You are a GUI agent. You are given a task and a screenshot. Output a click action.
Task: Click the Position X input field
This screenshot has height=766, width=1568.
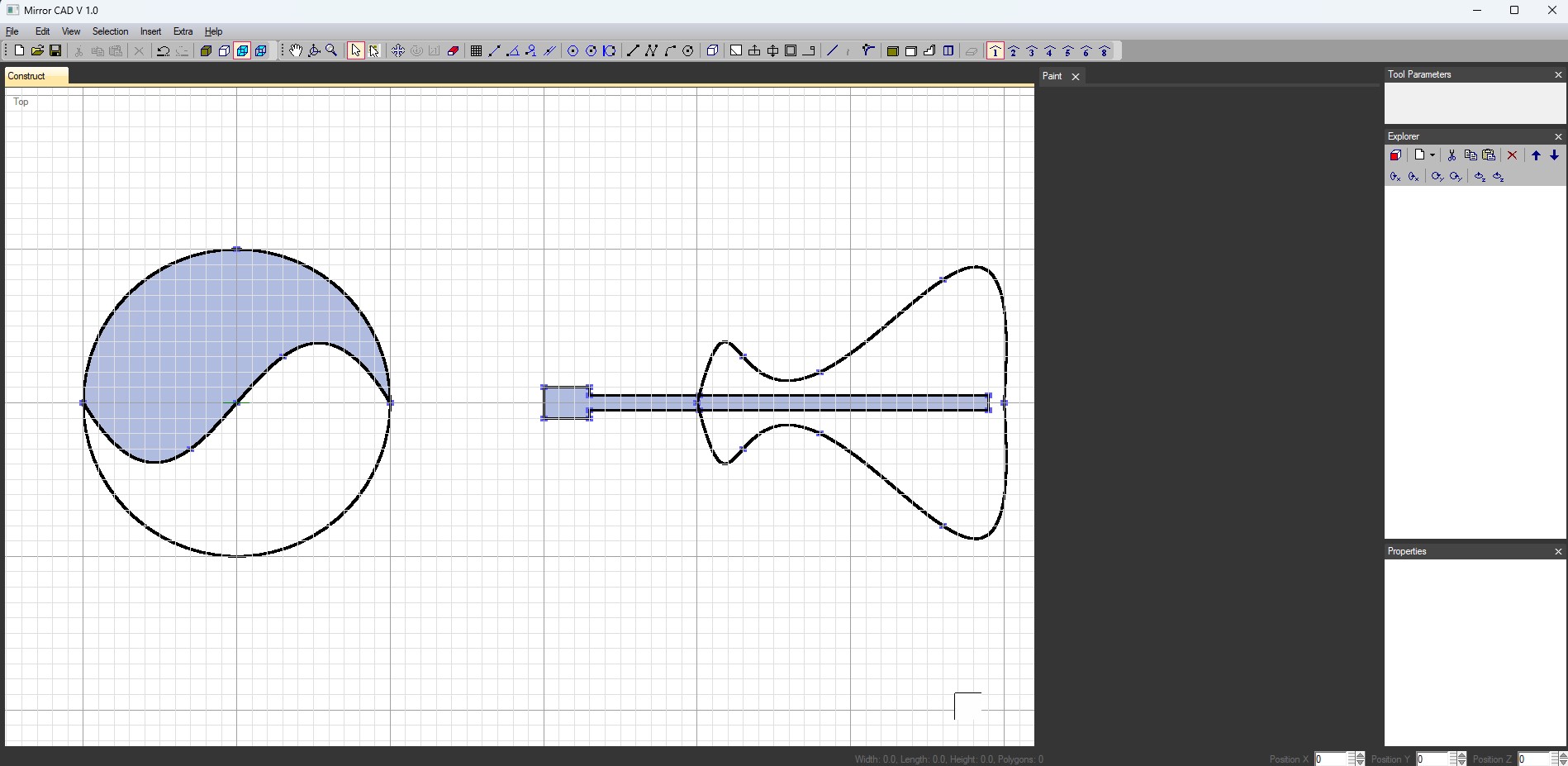[x=1330, y=759]
